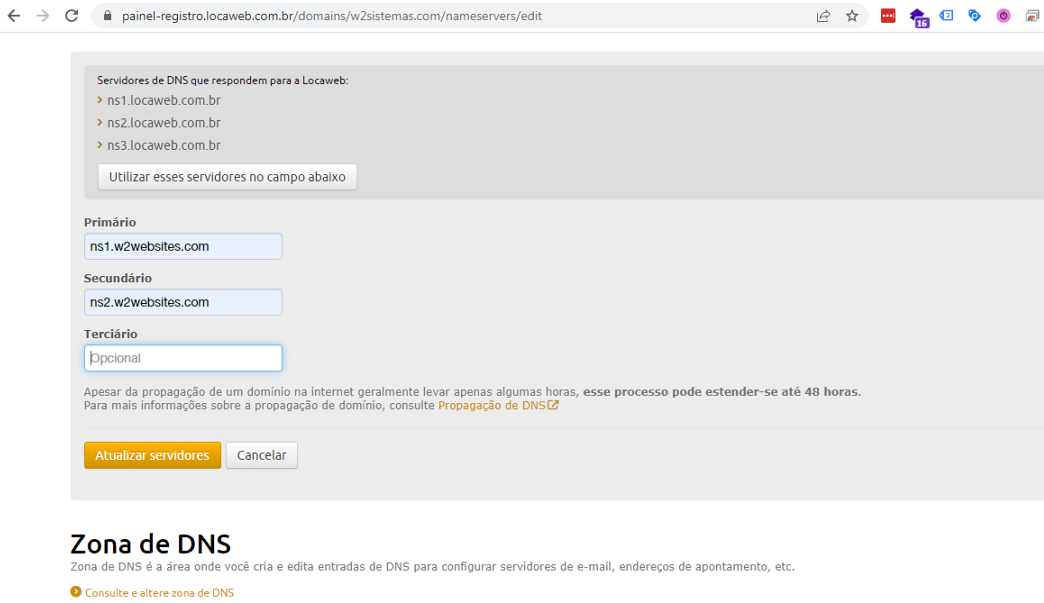Click the Secundário label

(x=118, y=278)
